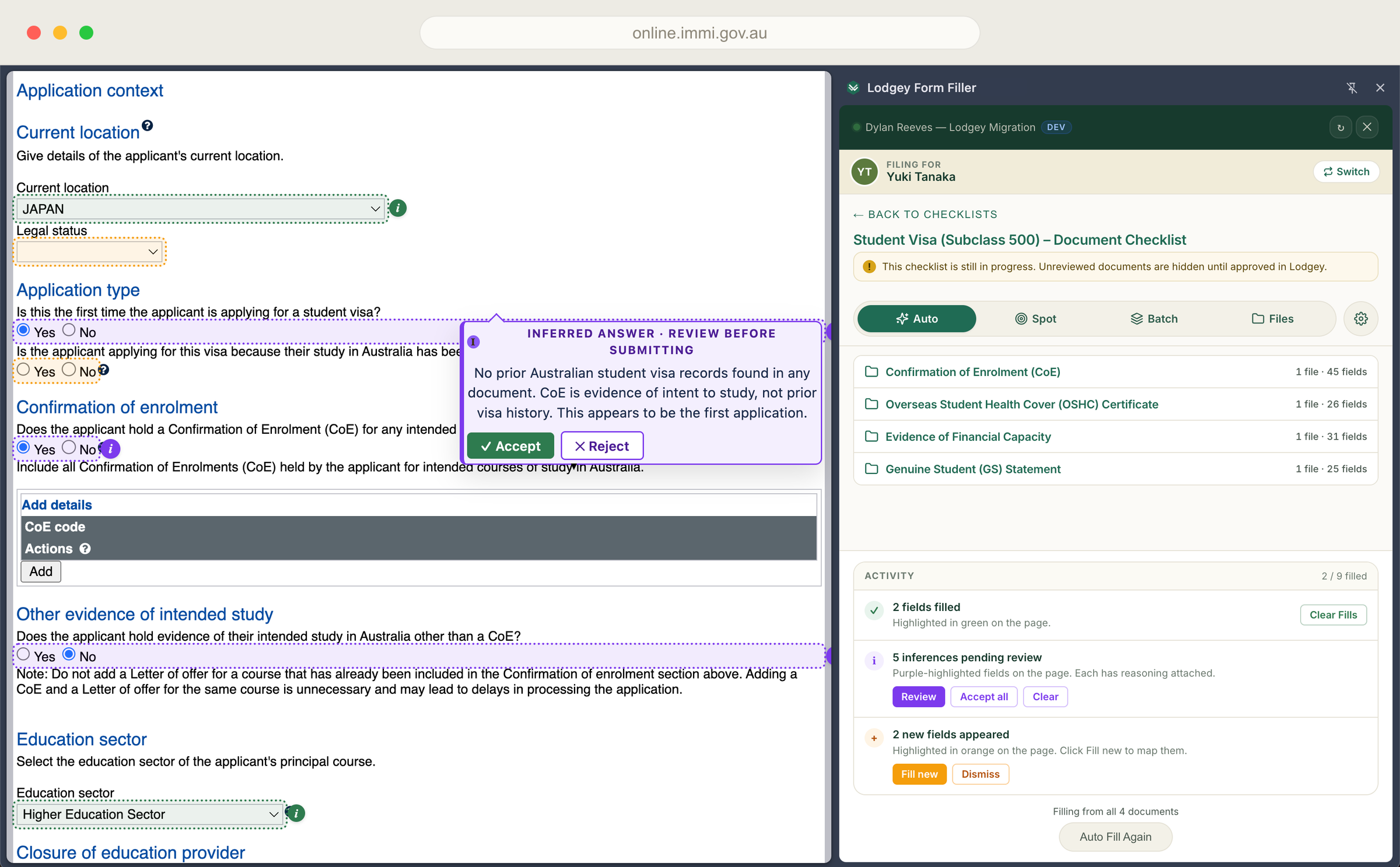Click Clear under inferences pending review
The width and height of the screenshot is (1400, 867).
pyautogui.click(x=1045, y=697)
